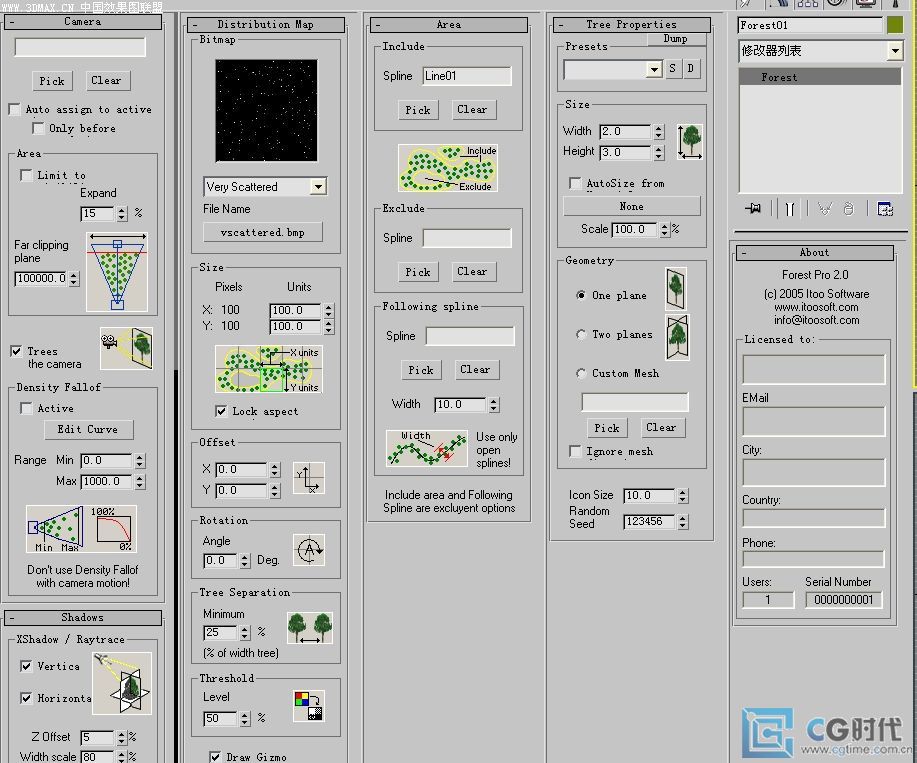Click the Forest01 object name field
Viewport: 917px width, 763px height.
point(811,25)
